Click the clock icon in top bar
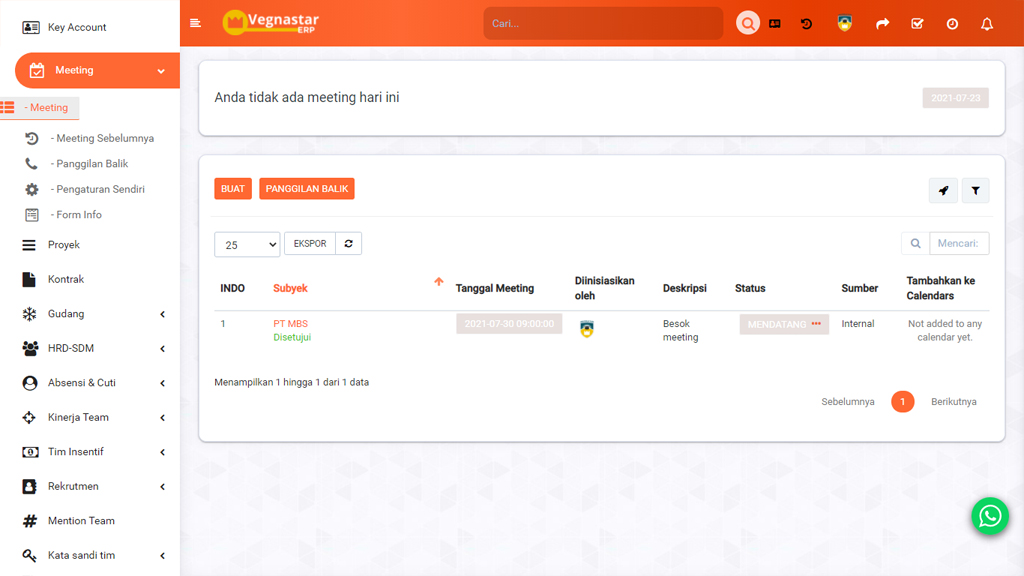Image resolution: width=1024 pixels, height=576 pixels. click(952, 24)
